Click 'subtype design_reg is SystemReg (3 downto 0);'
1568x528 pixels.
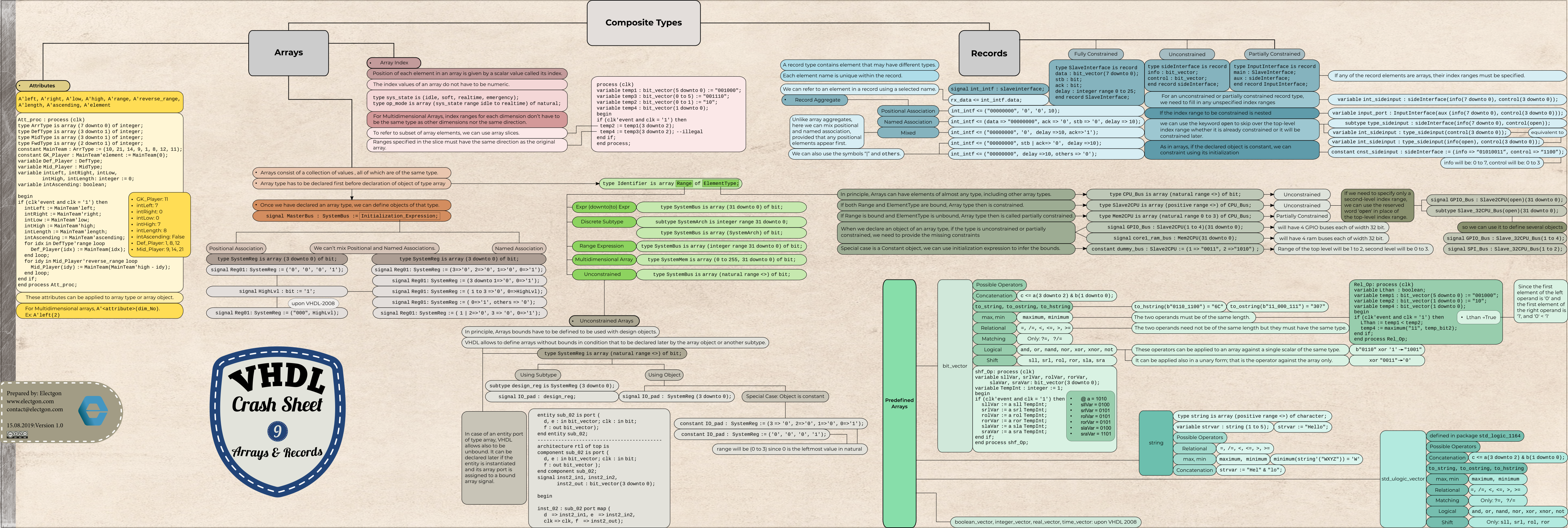pos(552,386)
